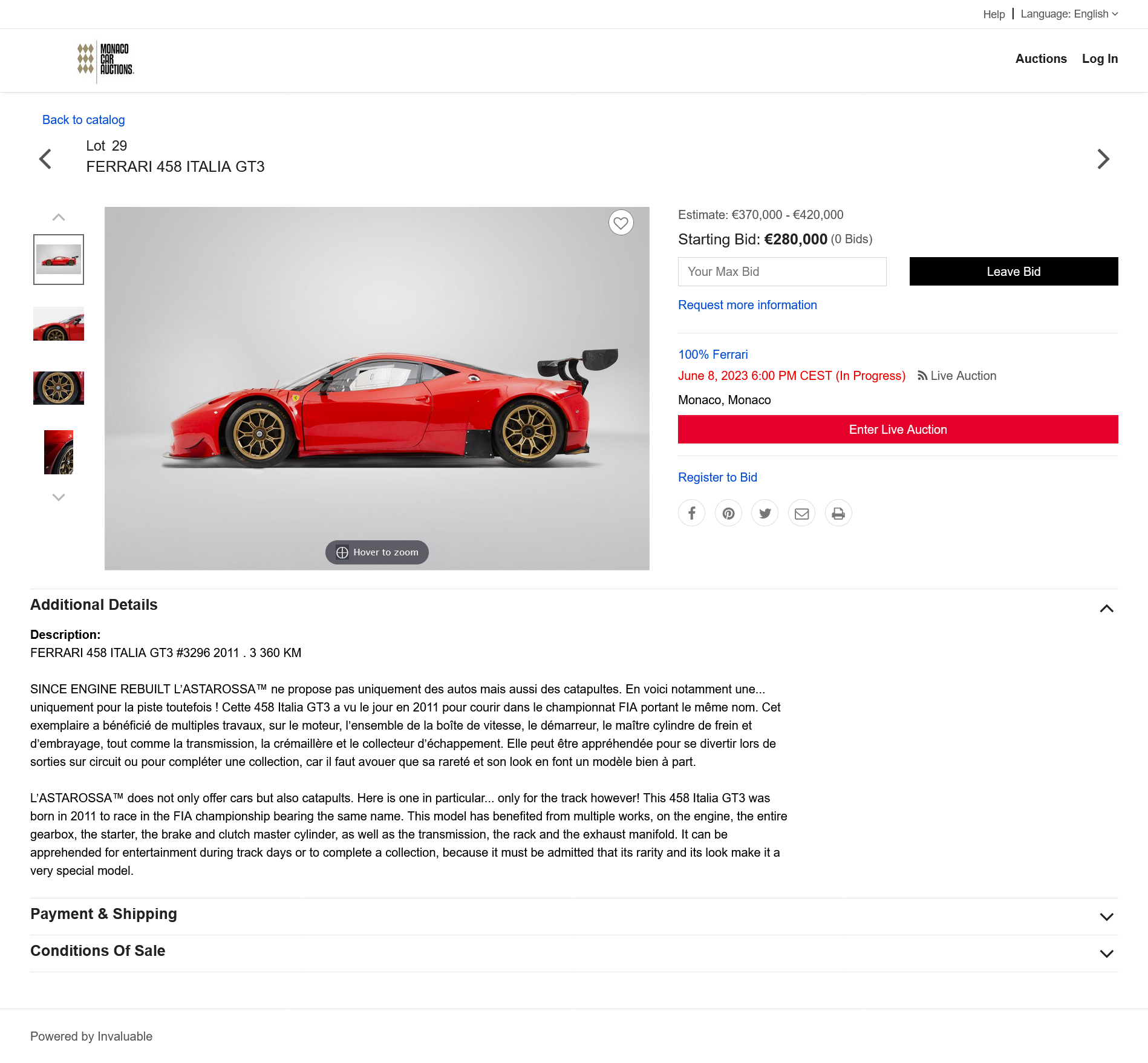This screenshot has width=1148, height=1063.
Task: Open the Help link
Action: 994,14
